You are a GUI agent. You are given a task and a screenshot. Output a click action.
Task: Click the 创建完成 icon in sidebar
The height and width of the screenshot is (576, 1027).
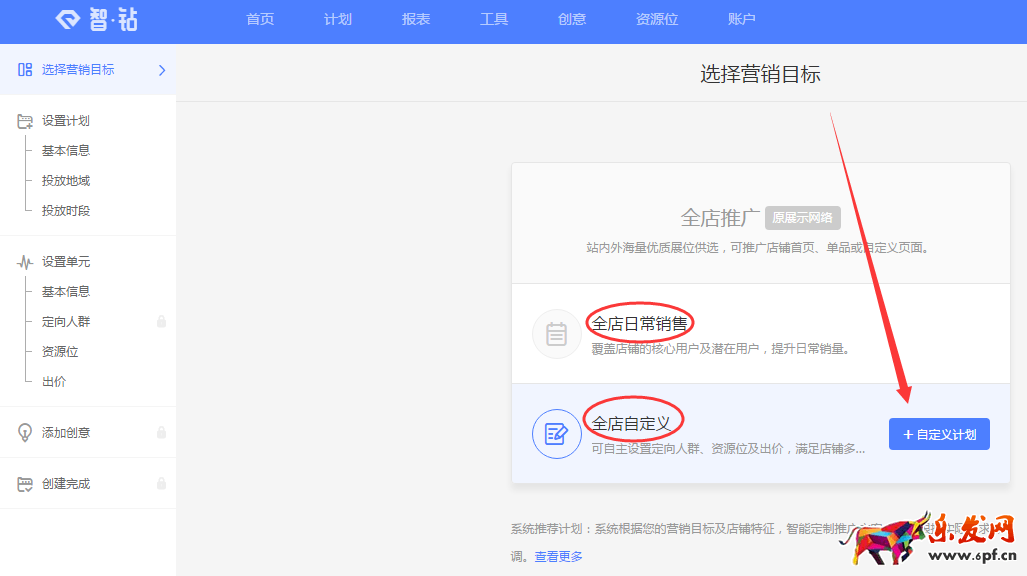25,484
